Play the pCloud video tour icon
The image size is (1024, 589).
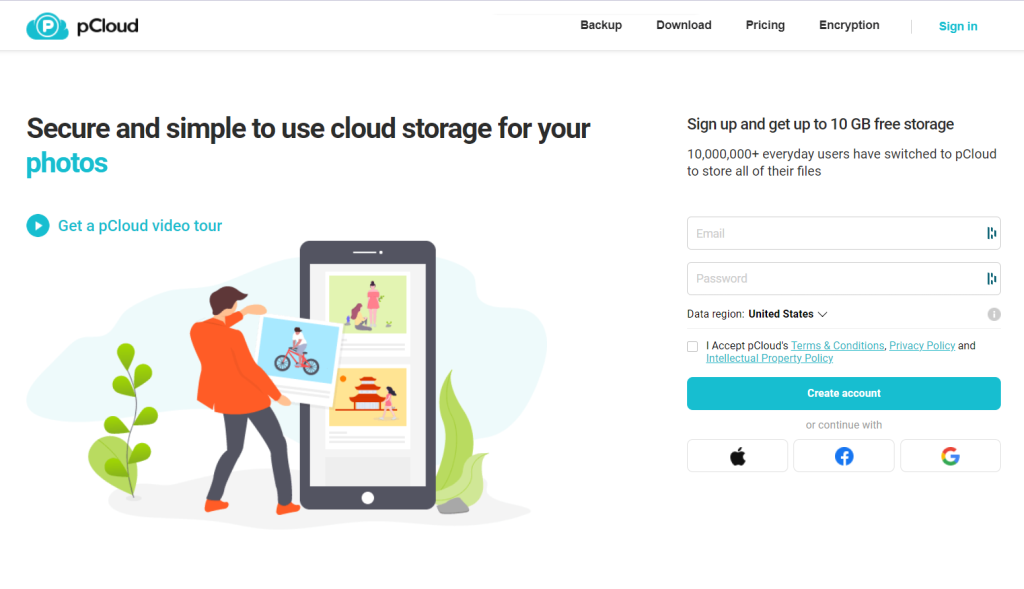pyautogui.click(x=38, y=226)
